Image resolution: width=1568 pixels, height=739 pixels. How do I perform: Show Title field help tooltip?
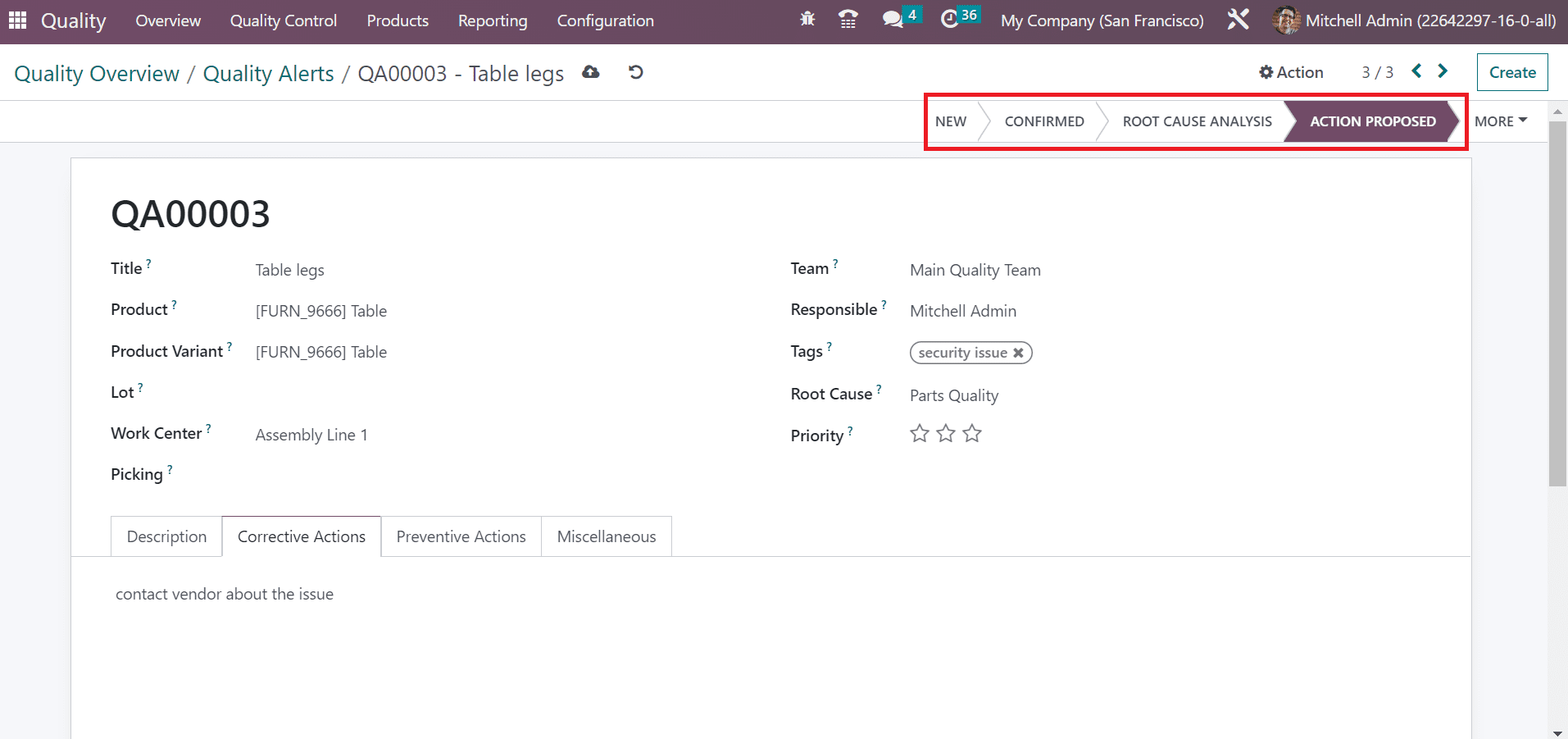148,264
